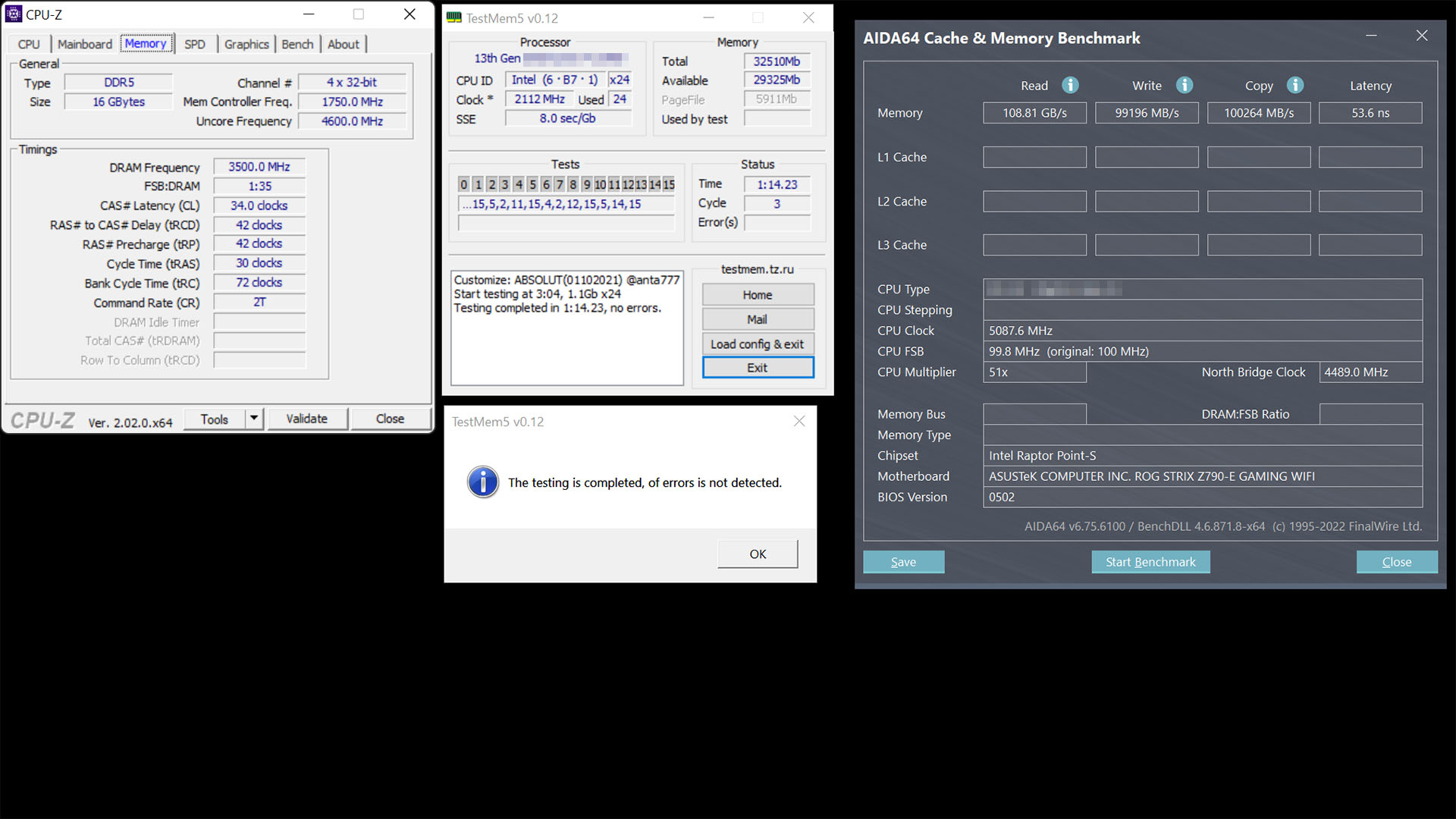Click Start Benchmark in AIDA64

click(x=1150, y=562)
